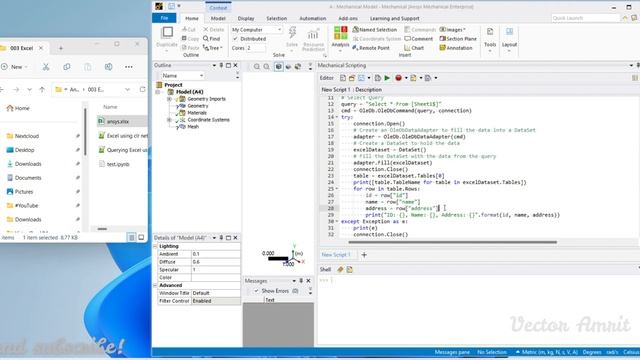Click the New Script icon in editor toolbar
This screenshot has width=640, height=360.
click(343, 78)
